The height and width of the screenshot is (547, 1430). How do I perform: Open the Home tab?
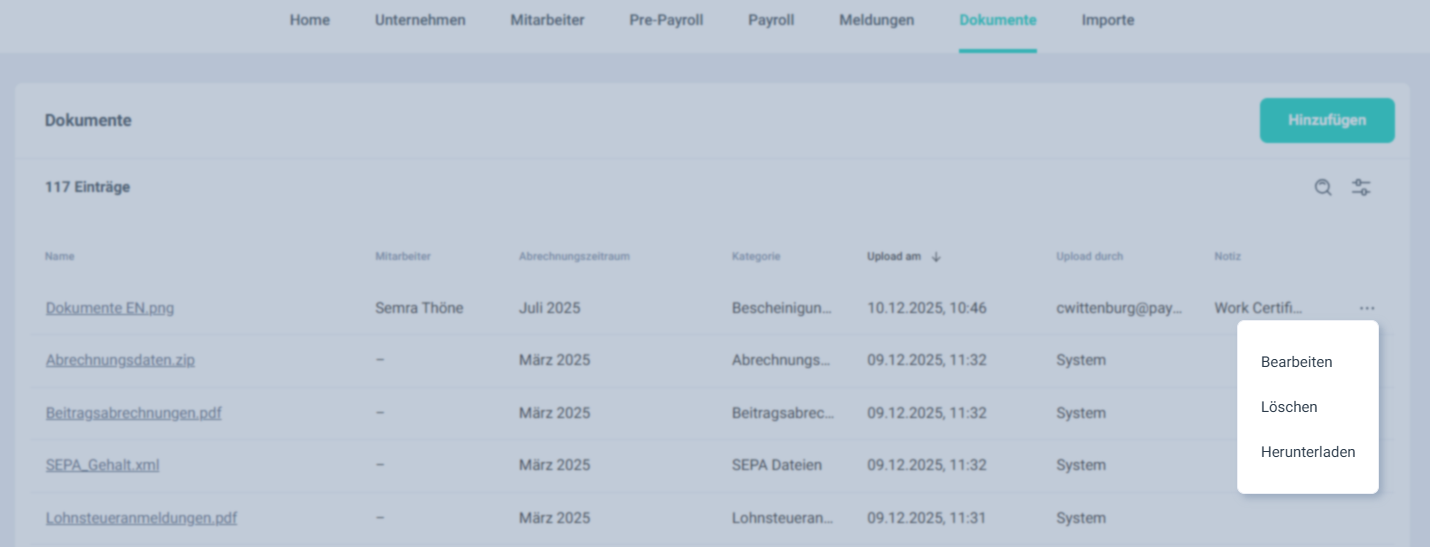310,20
